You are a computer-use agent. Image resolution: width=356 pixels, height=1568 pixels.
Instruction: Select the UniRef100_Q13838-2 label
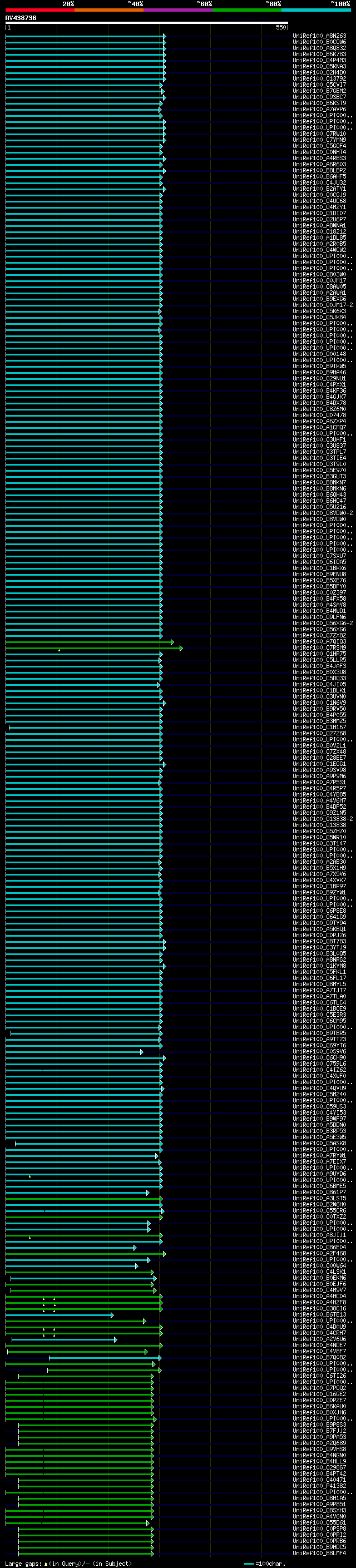pos(323,819)
